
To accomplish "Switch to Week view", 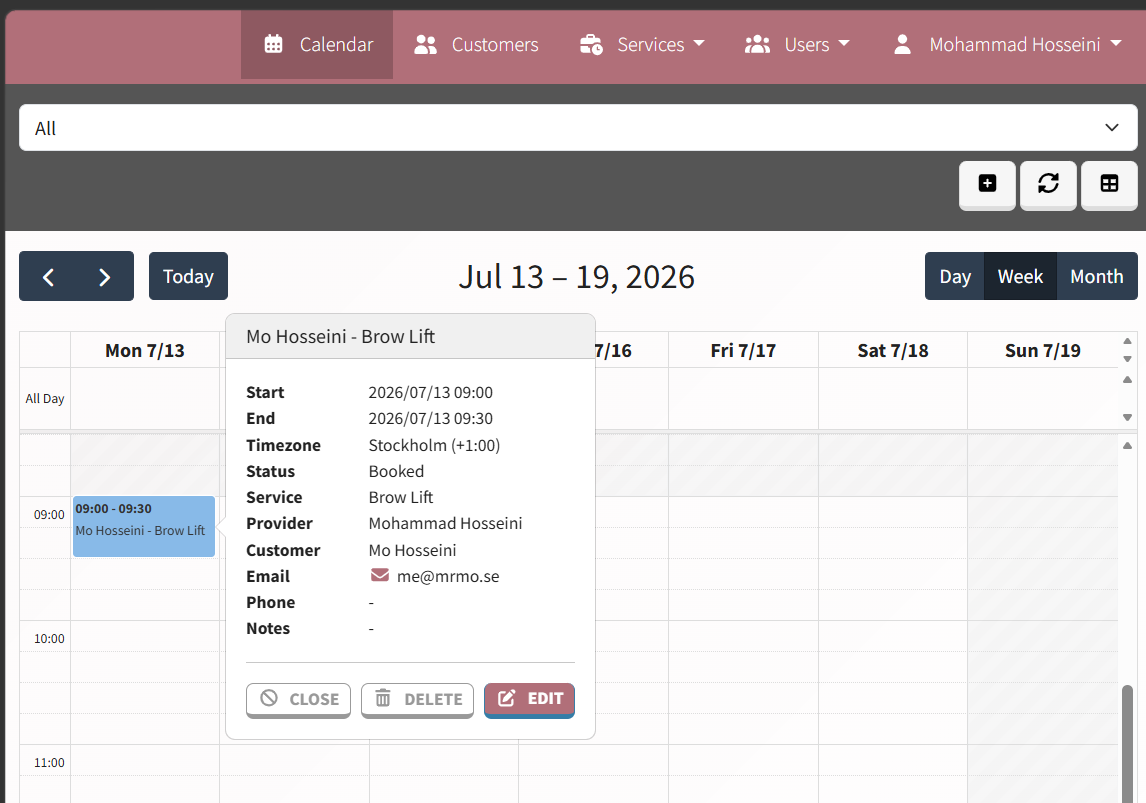I will [x=1020, y=276].
